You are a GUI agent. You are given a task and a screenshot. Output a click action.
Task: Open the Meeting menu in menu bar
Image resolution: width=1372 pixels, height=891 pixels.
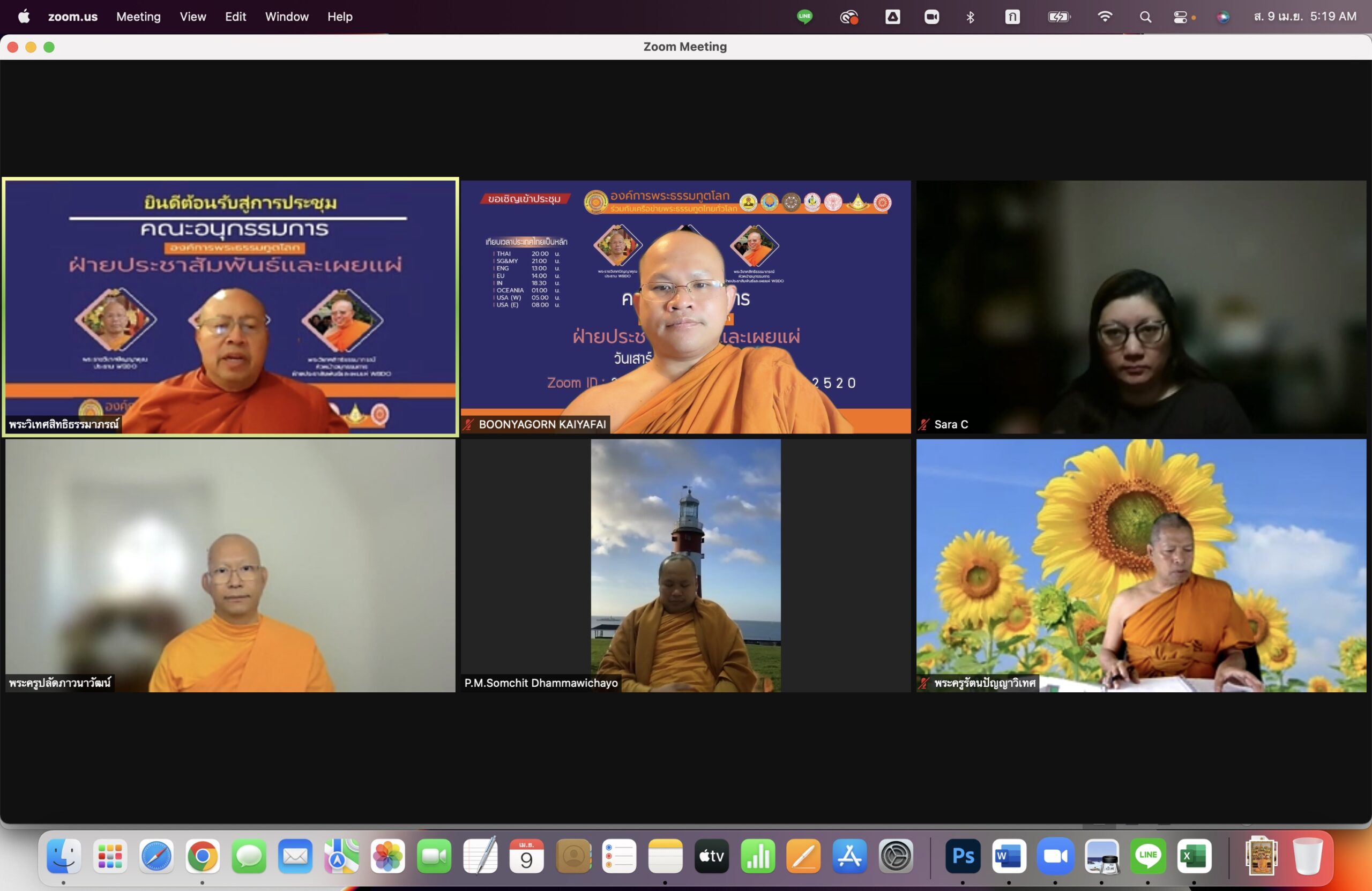coord(138,17)
